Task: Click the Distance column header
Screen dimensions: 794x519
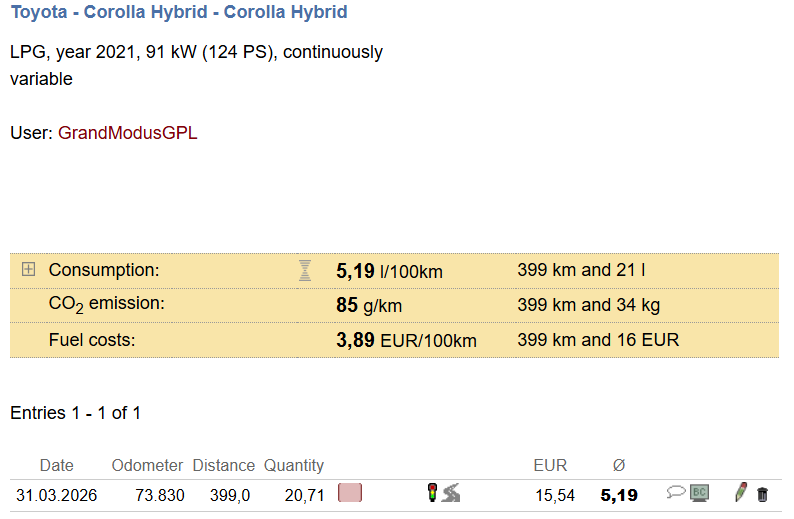Action: point(224,465)
